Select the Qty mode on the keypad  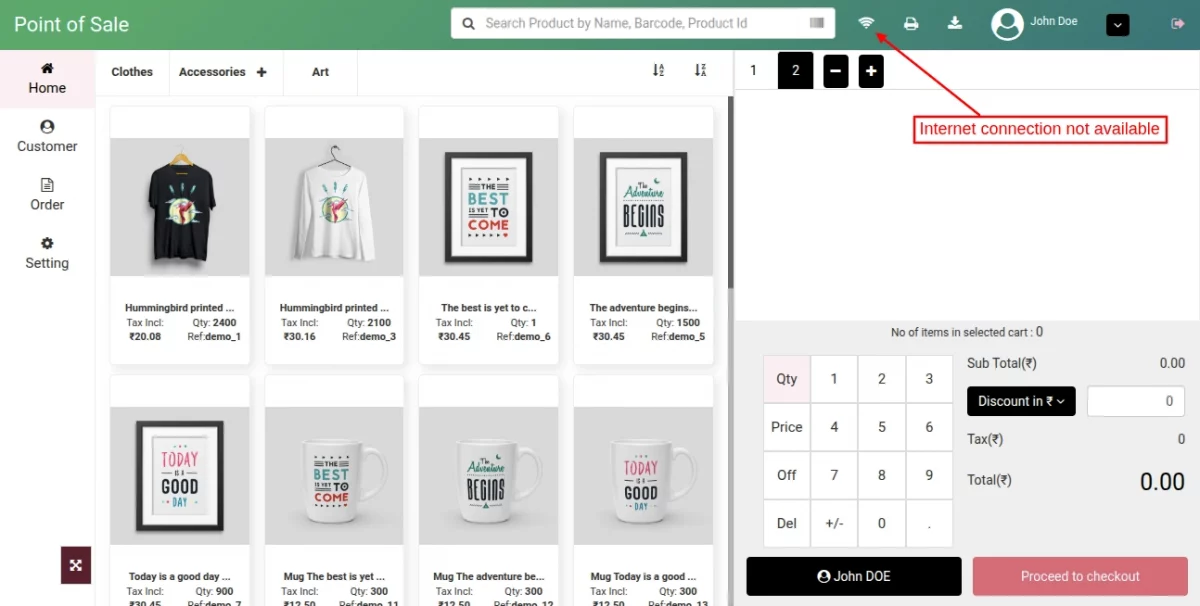pyautogui.click(x=786, y=378)
